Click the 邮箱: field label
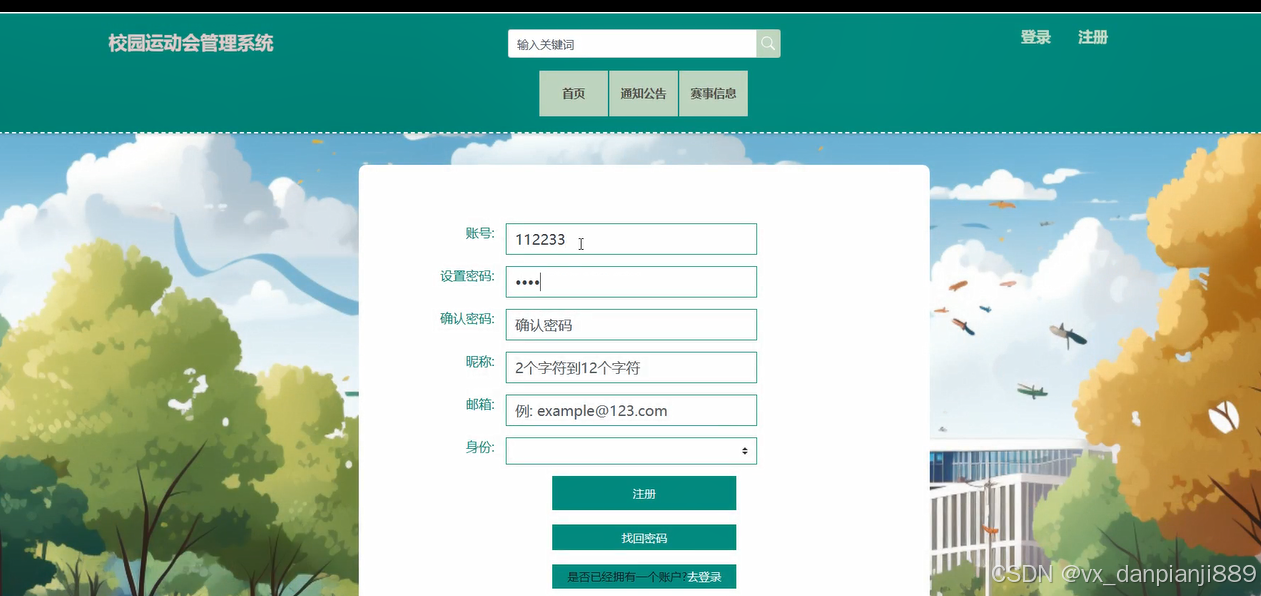 tap(479, 404)
